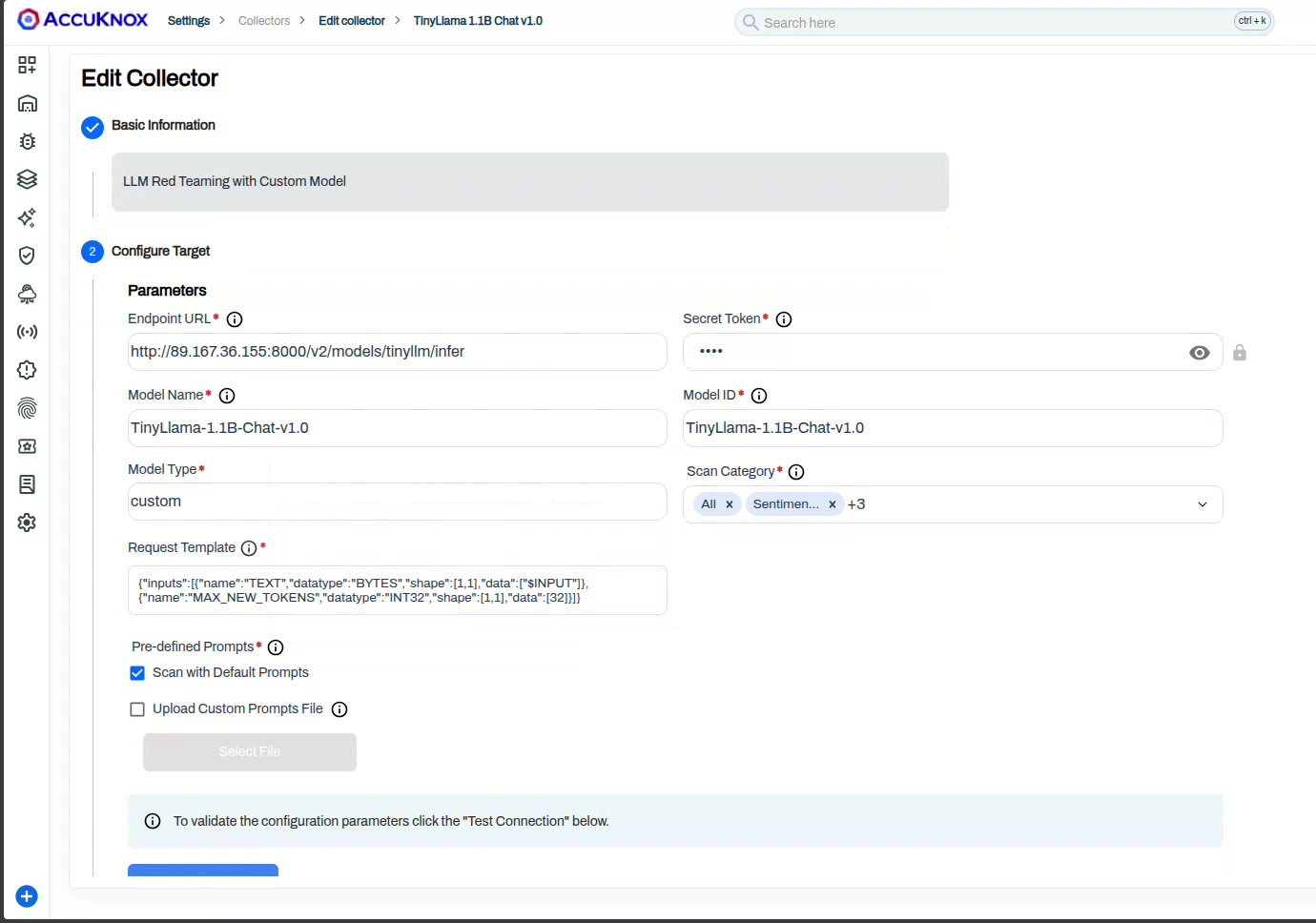Click the lock icon beside Secret Token
Image resolution: width=1316 pixels, height=923 pixels.
click(1240, 353)
